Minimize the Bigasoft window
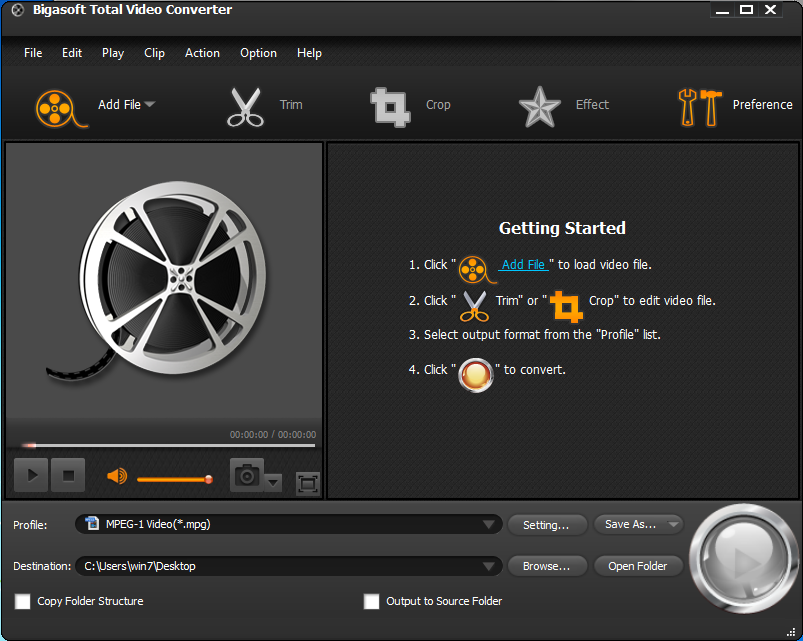Screen dimensions: 803x641 [x=722, y=10]
